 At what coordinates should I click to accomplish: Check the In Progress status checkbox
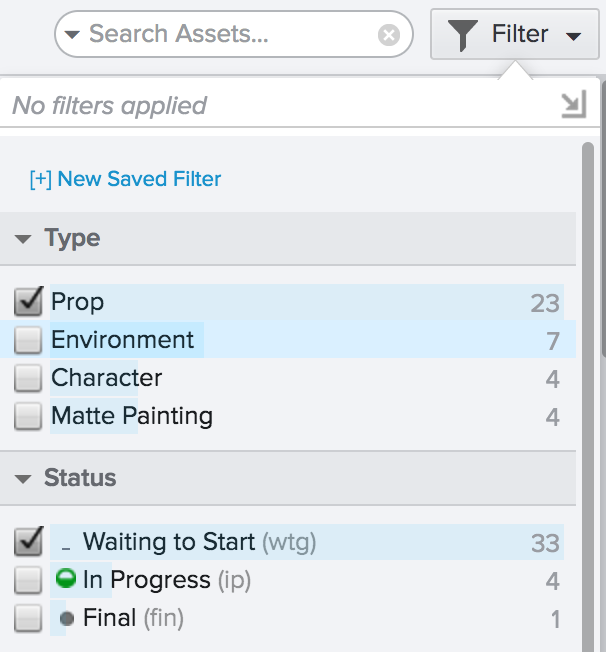tap(28, 580)
